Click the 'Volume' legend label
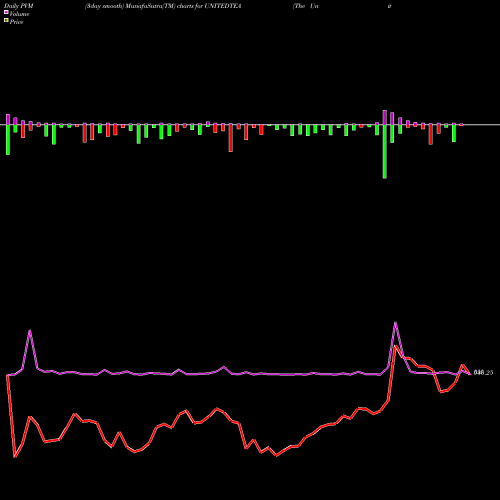This screenshot has height=500, width=500. [x=19, y=14]
